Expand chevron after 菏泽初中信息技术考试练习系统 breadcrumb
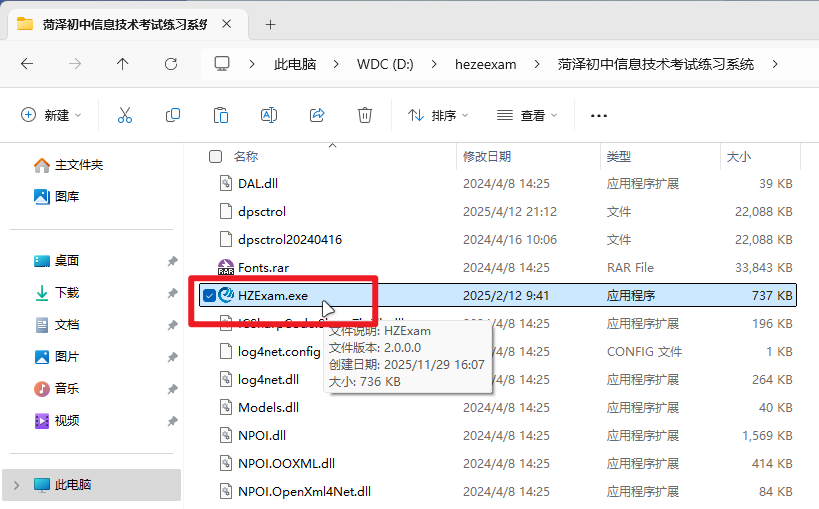The height and width of the screenshot is (509, 819). point(775,64)
